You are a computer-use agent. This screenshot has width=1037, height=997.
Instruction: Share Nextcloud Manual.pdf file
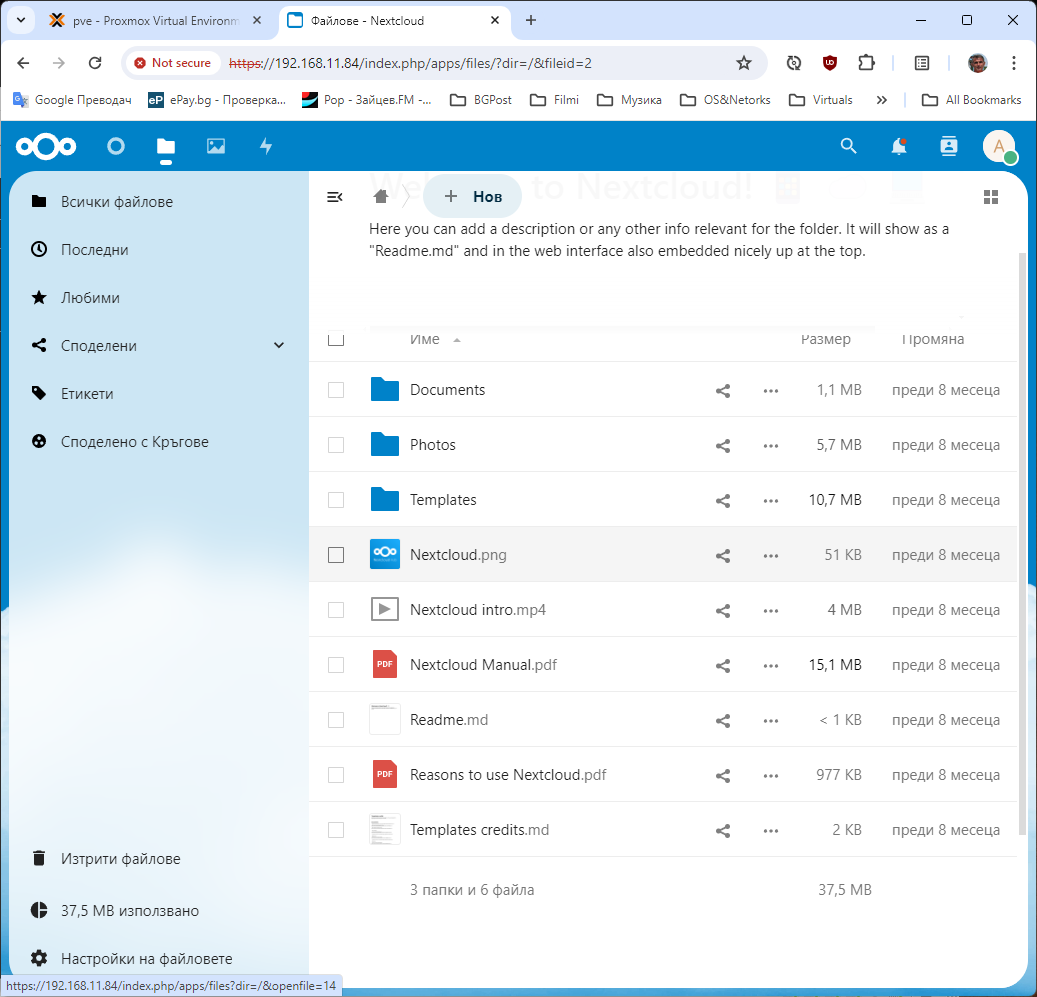click(x=723, y=665)
